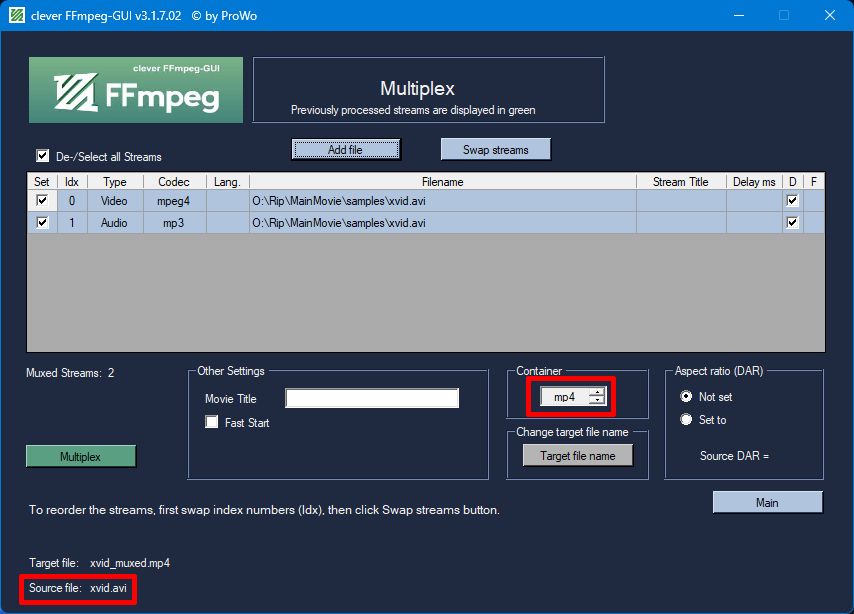This screenshot has height=614, width=854.
Task: Click the Set column header
Action: [42, 181]
